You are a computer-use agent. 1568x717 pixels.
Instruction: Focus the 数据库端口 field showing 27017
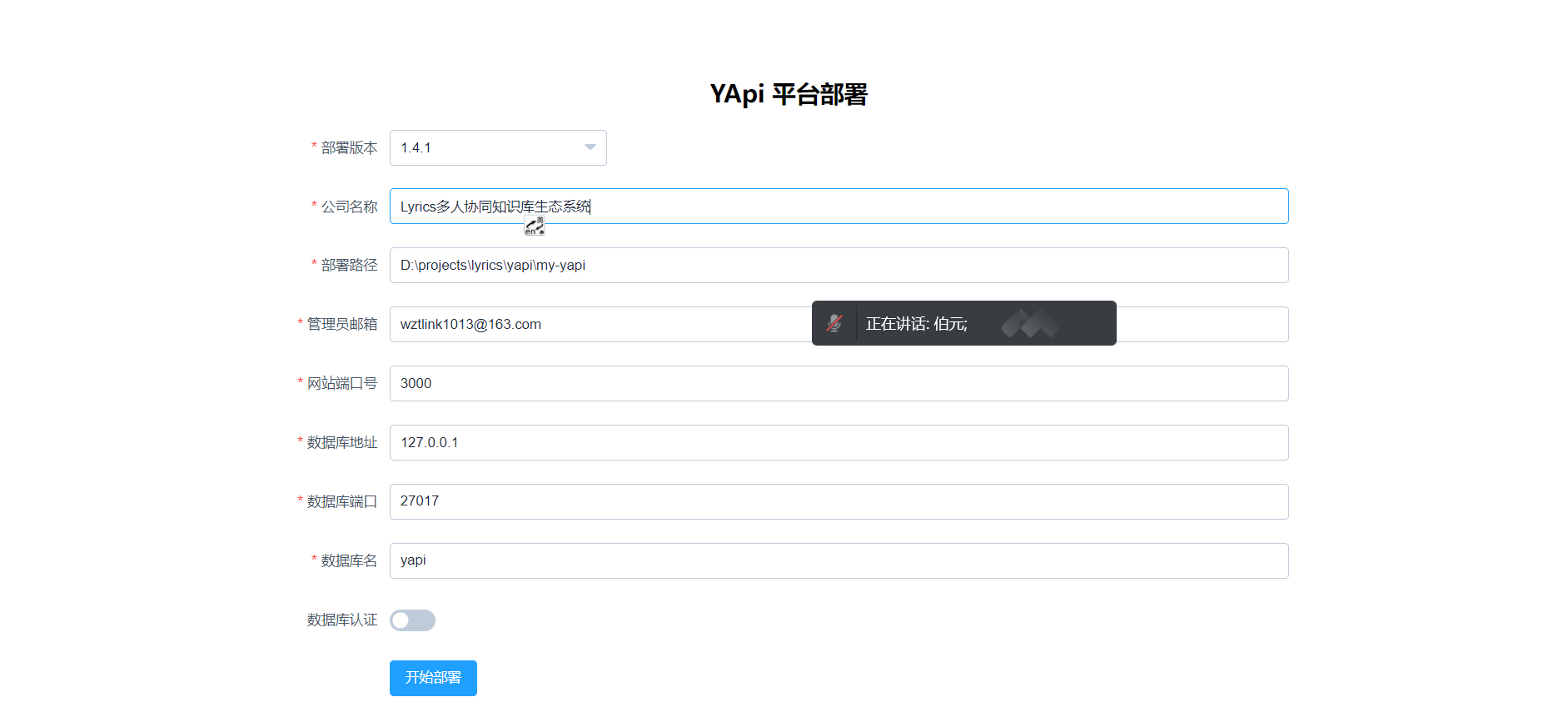click(x=839, y=501)
